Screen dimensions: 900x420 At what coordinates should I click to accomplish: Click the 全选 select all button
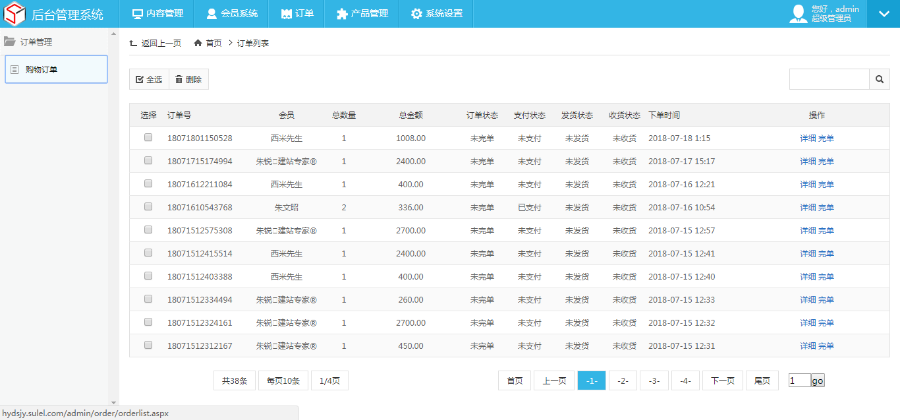pyautogui.click(x=148, y=79)
